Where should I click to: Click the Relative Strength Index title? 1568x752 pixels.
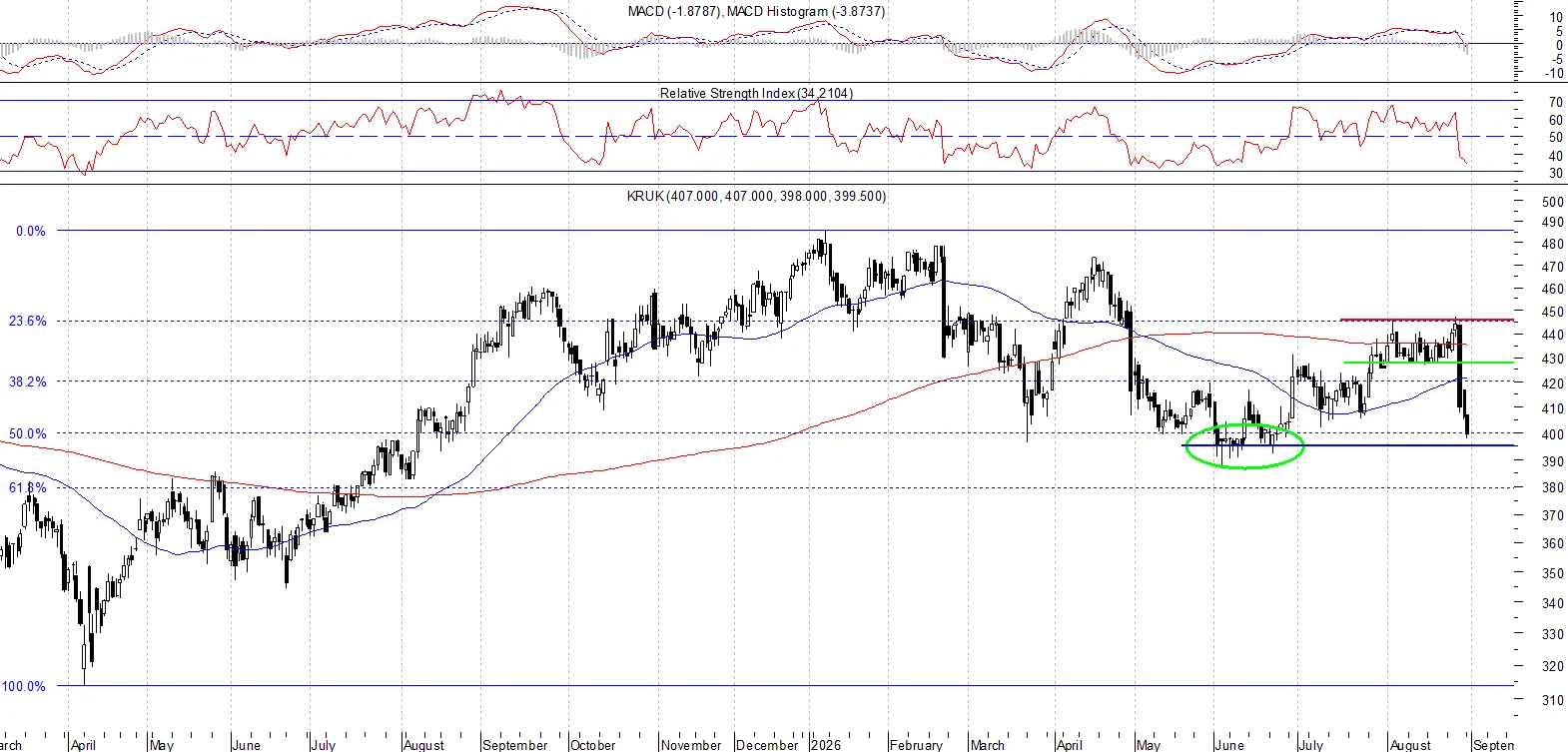click(756, 93)
